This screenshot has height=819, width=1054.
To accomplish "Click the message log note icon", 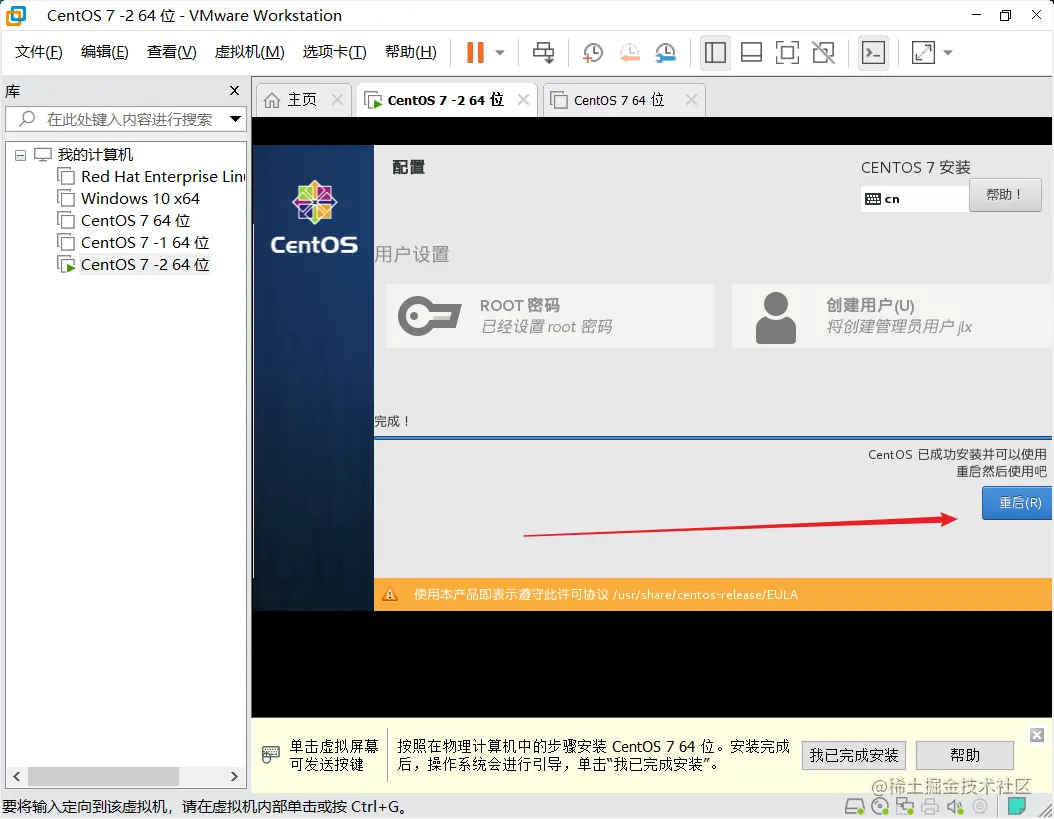I will coord(1017,806).
